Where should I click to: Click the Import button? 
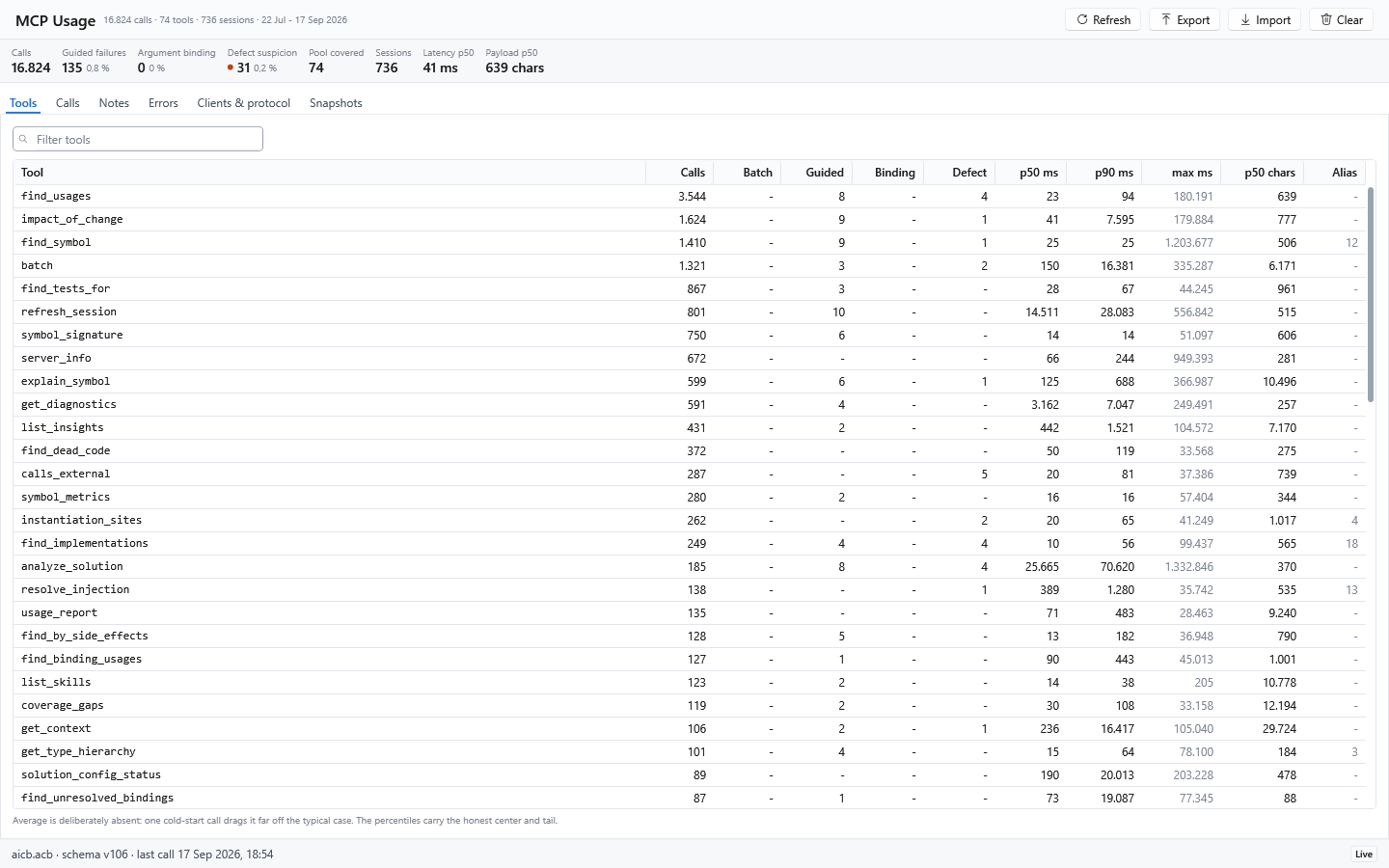[1265, 19]
